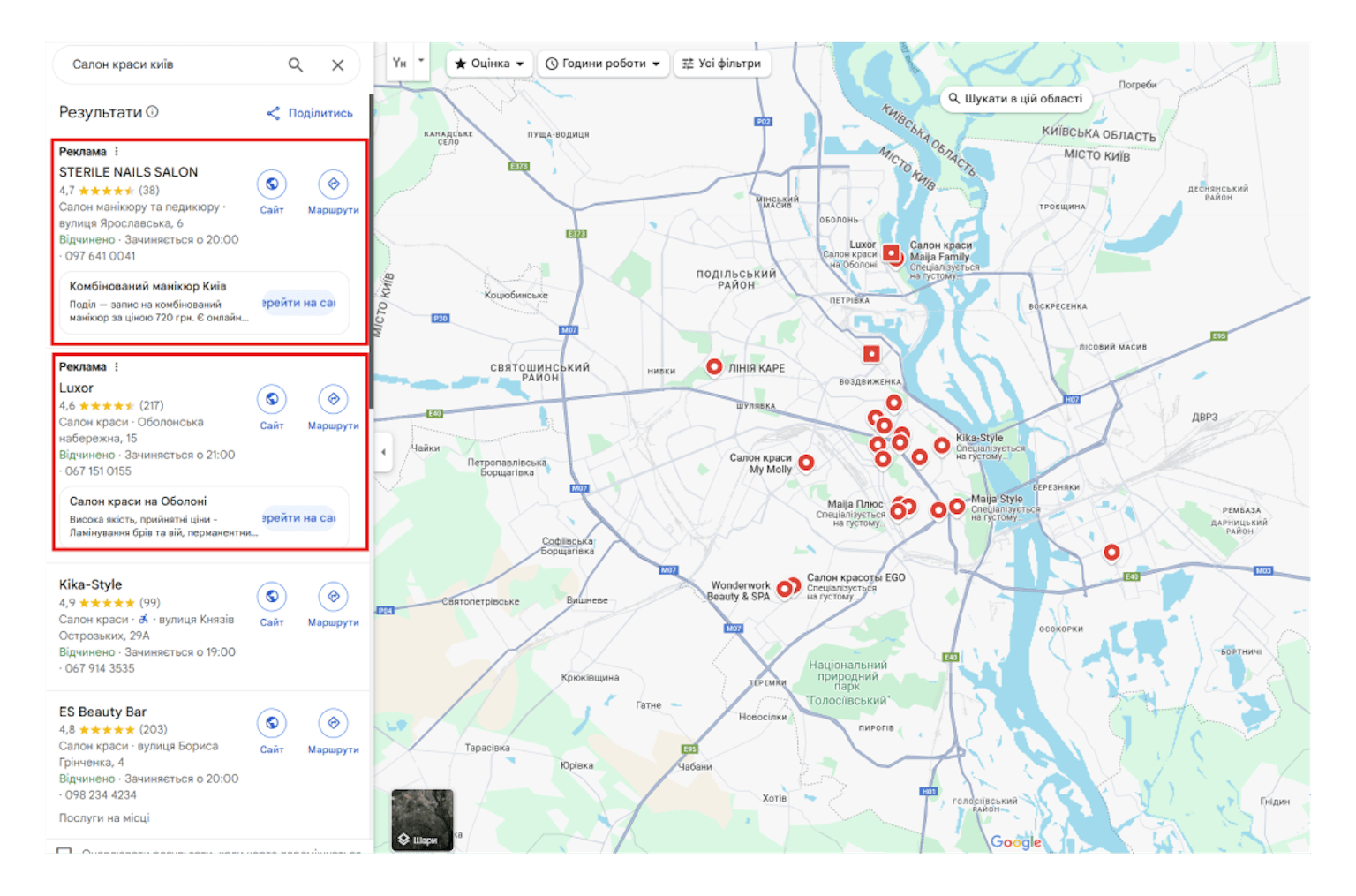Open Усі фільтри all filters
The width and height of the screenshot is (1356, 896).
coord(722,64)
